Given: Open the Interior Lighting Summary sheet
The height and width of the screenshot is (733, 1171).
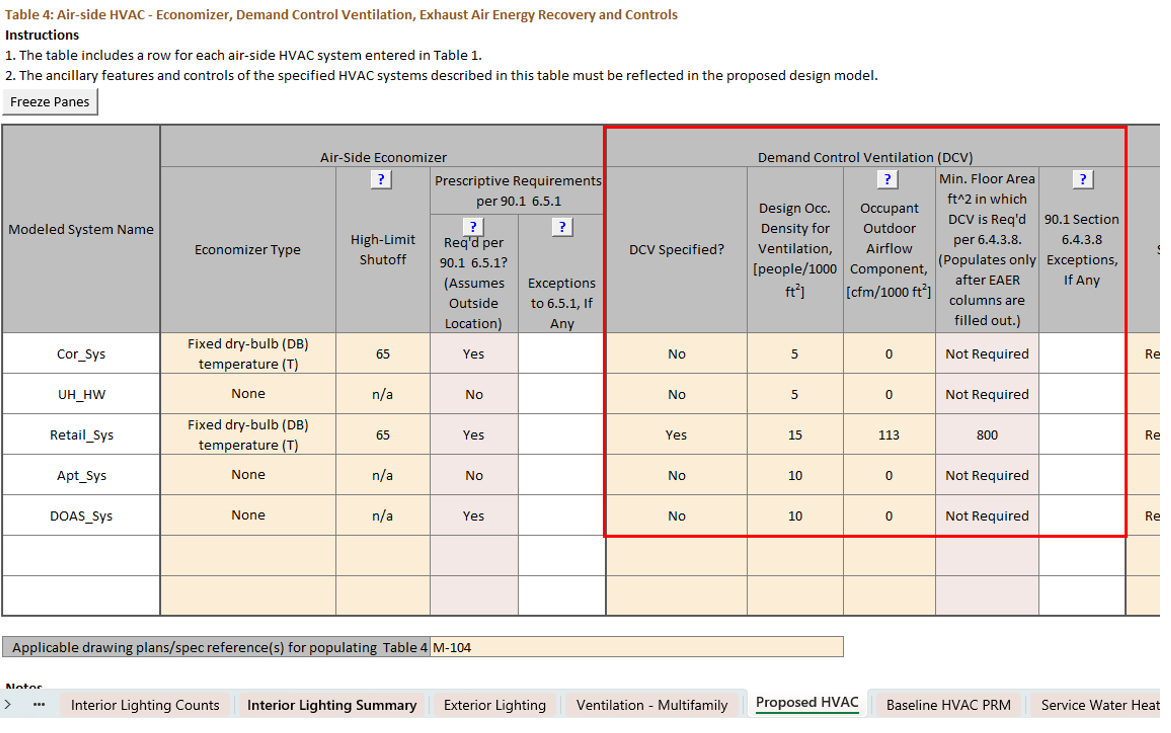Looking at the screenshot, I should [332, 705].
